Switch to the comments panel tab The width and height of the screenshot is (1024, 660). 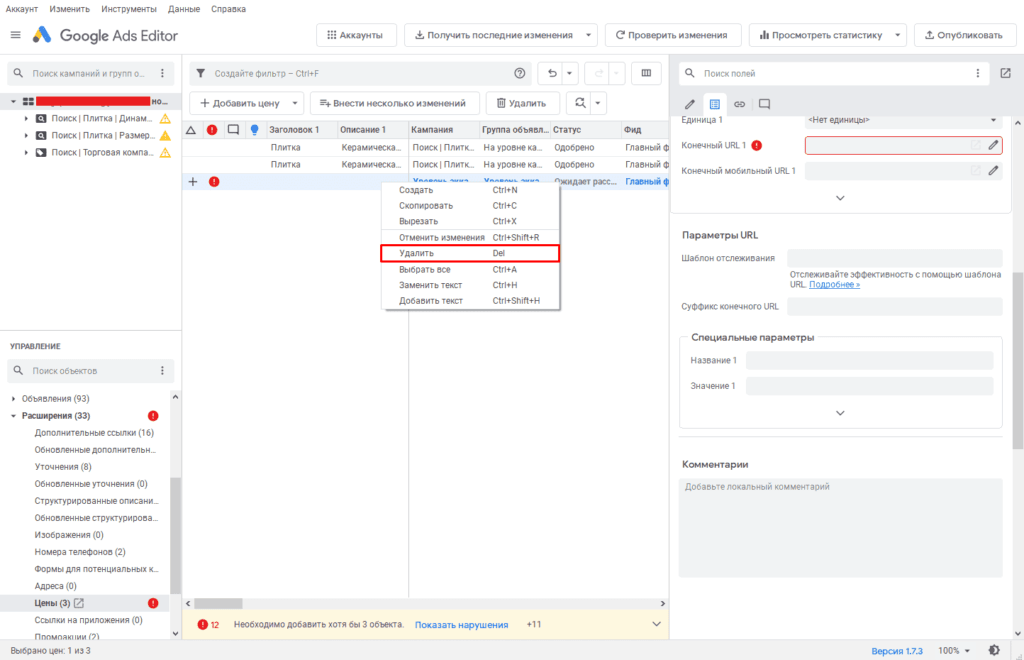pyautogui.click(x=764, y=104)
